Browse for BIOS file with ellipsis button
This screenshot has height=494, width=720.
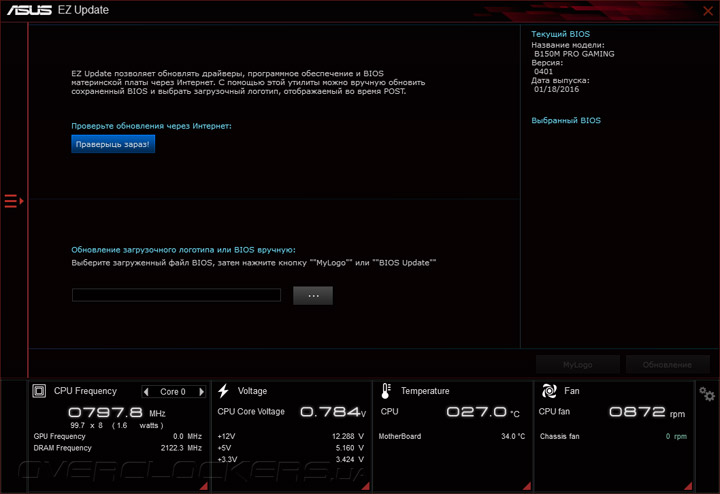coord(313,296)
